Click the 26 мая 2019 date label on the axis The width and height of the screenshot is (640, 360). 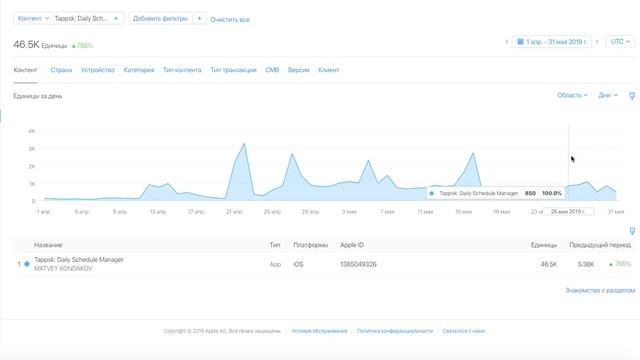[x=568, y=211]
